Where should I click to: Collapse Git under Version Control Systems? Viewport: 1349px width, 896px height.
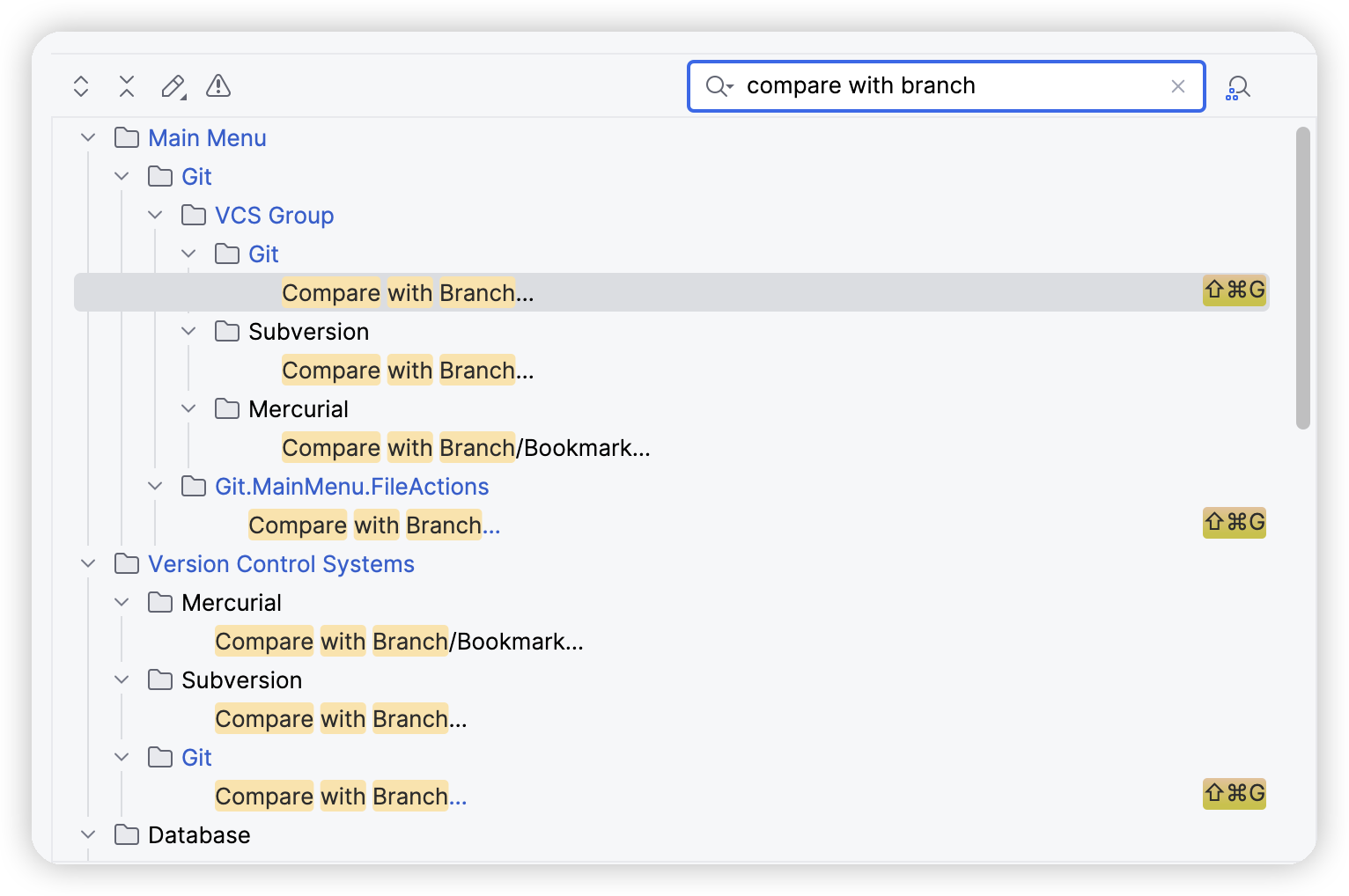[x=122, y=758]
